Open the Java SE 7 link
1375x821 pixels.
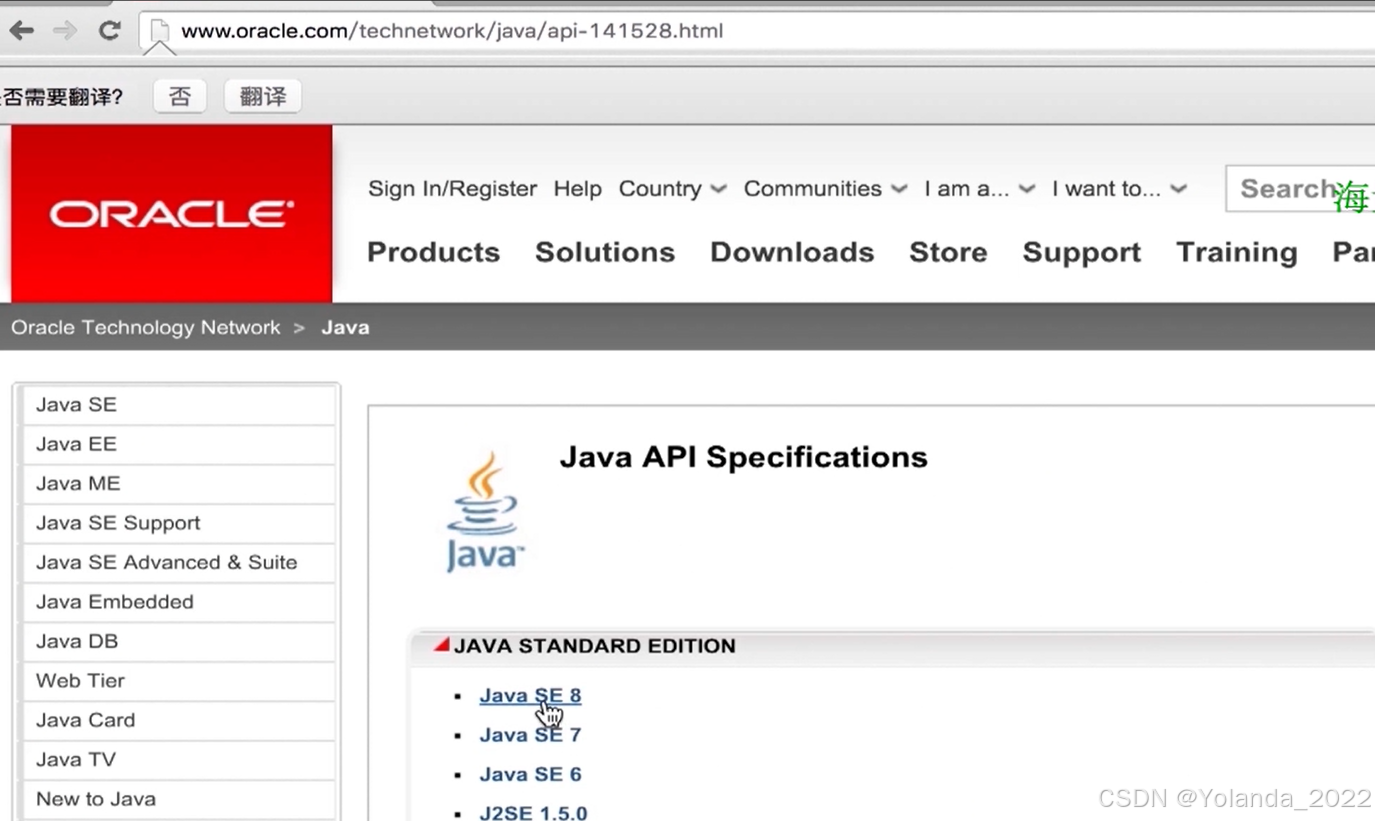pos(530,735)
